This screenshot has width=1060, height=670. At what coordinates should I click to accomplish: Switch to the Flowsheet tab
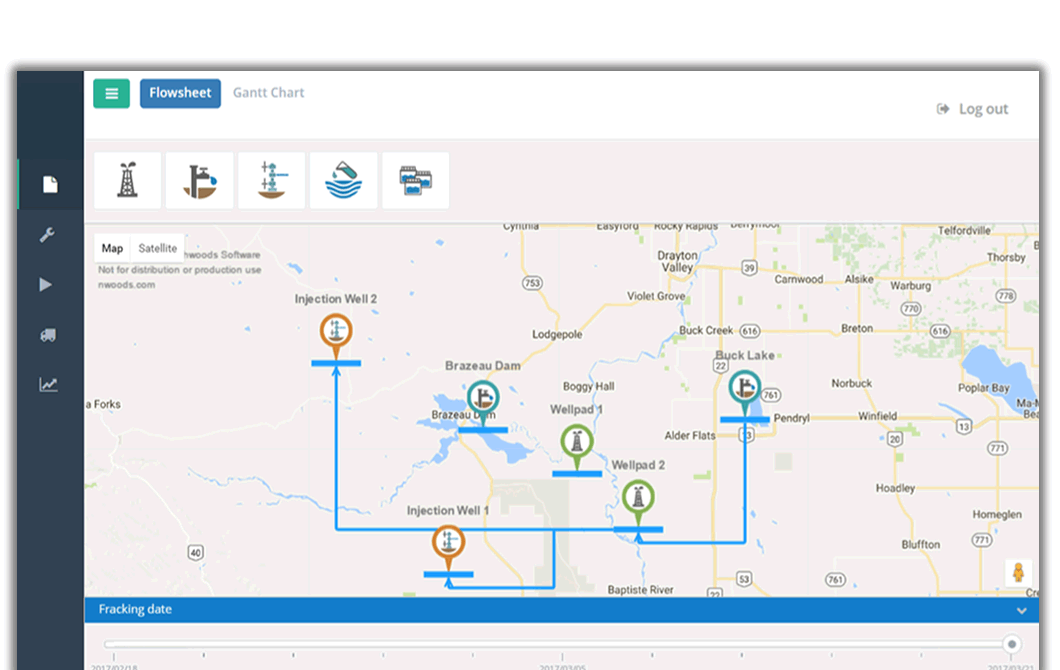(180, 93)
